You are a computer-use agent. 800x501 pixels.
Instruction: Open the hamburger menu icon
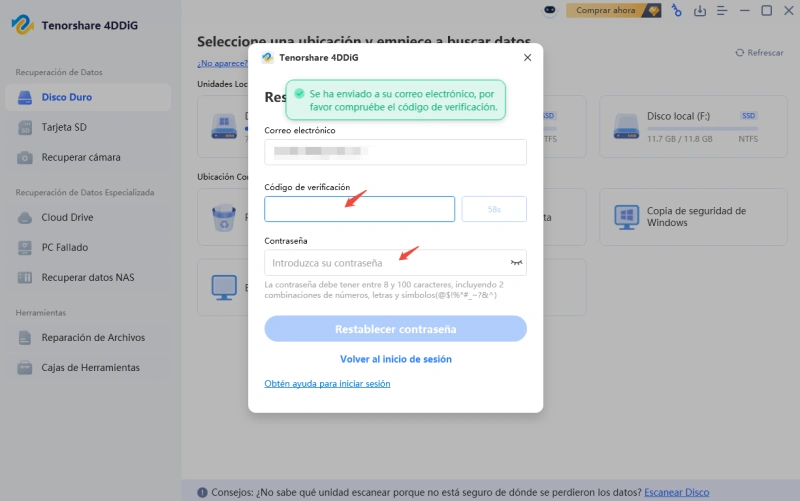tap(722, 10)
